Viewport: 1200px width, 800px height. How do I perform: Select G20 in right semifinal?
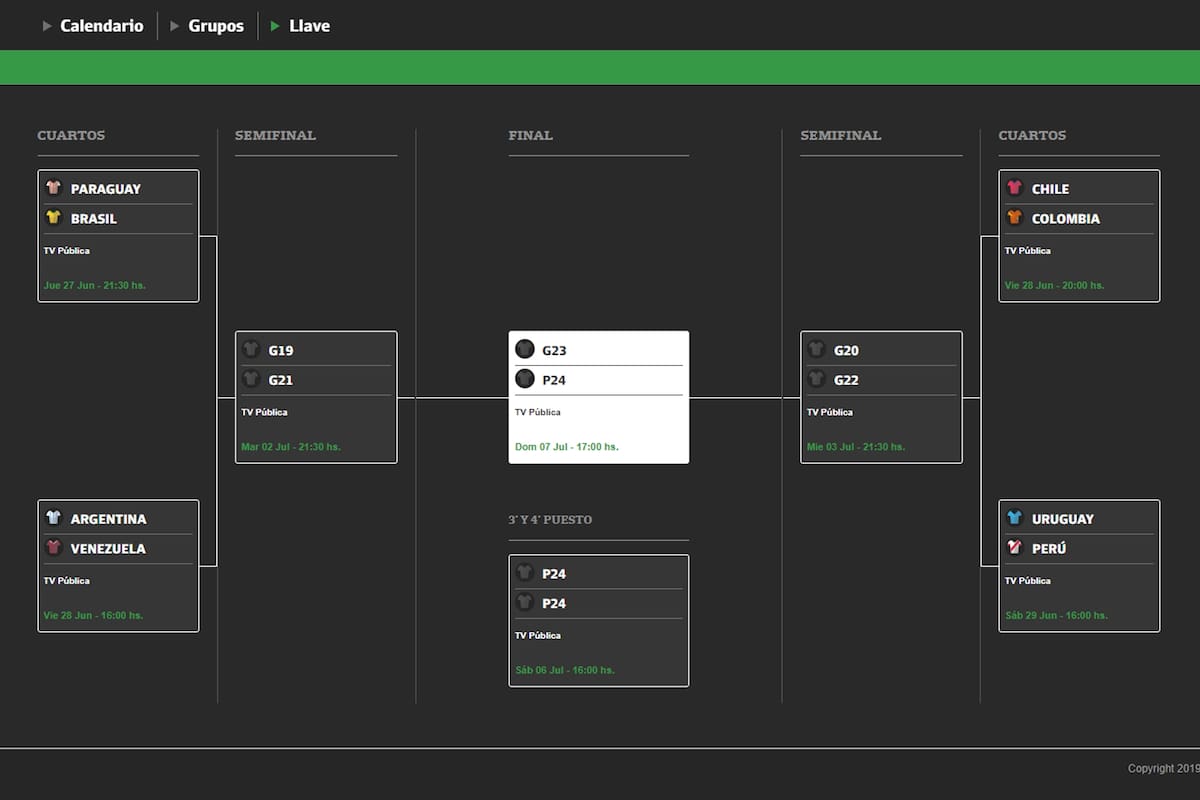pyautogui.click(x=845, y=351)
